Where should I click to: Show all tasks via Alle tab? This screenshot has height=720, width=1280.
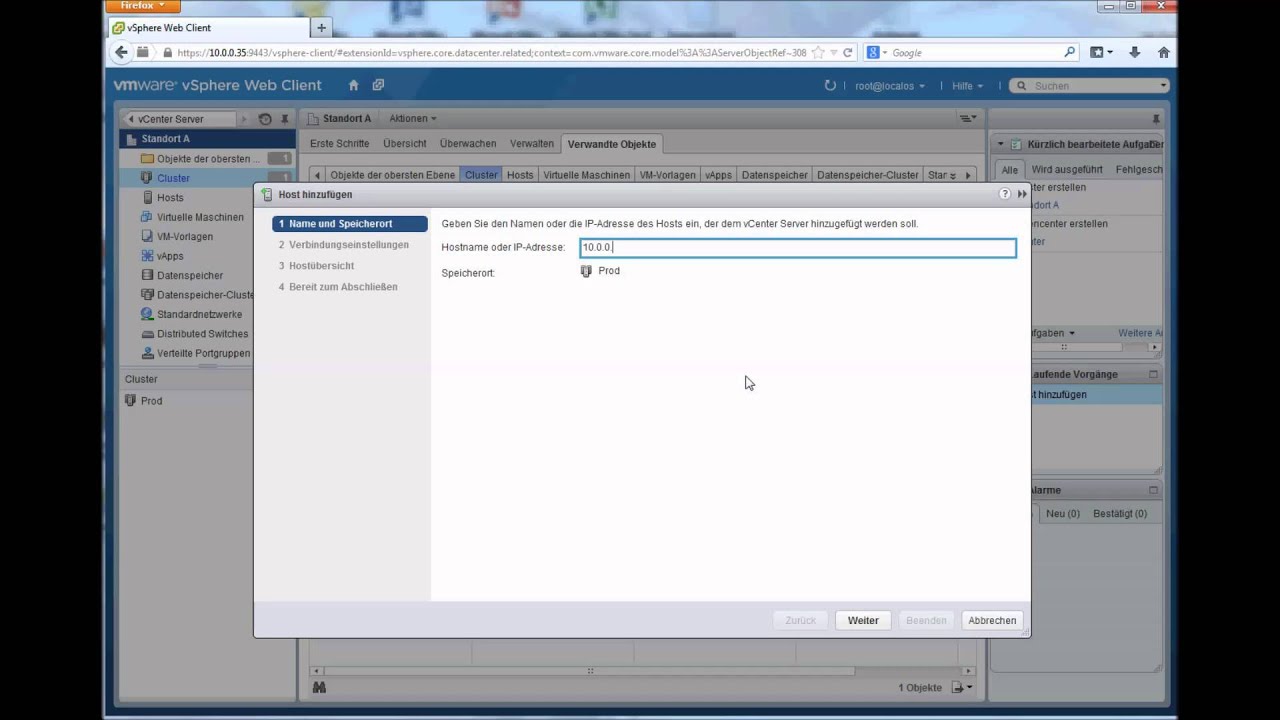[1010, 170]
